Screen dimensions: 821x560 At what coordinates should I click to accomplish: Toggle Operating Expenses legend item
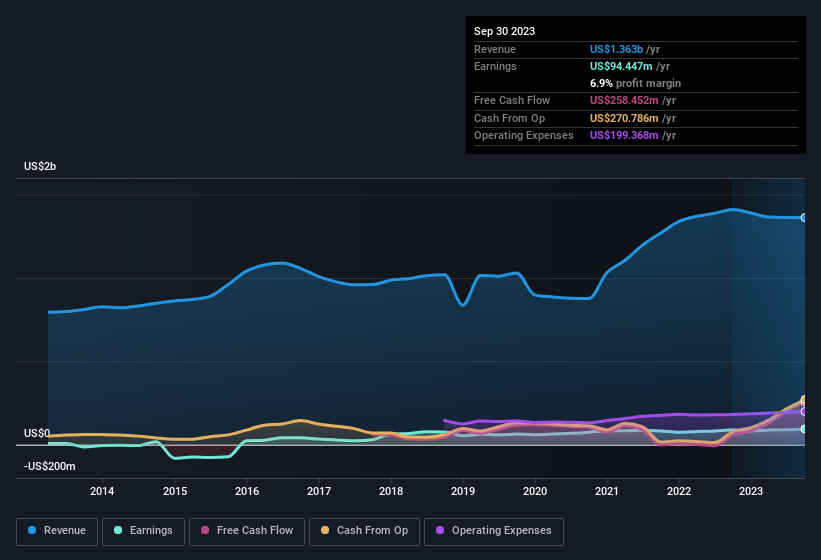[493, 530]
